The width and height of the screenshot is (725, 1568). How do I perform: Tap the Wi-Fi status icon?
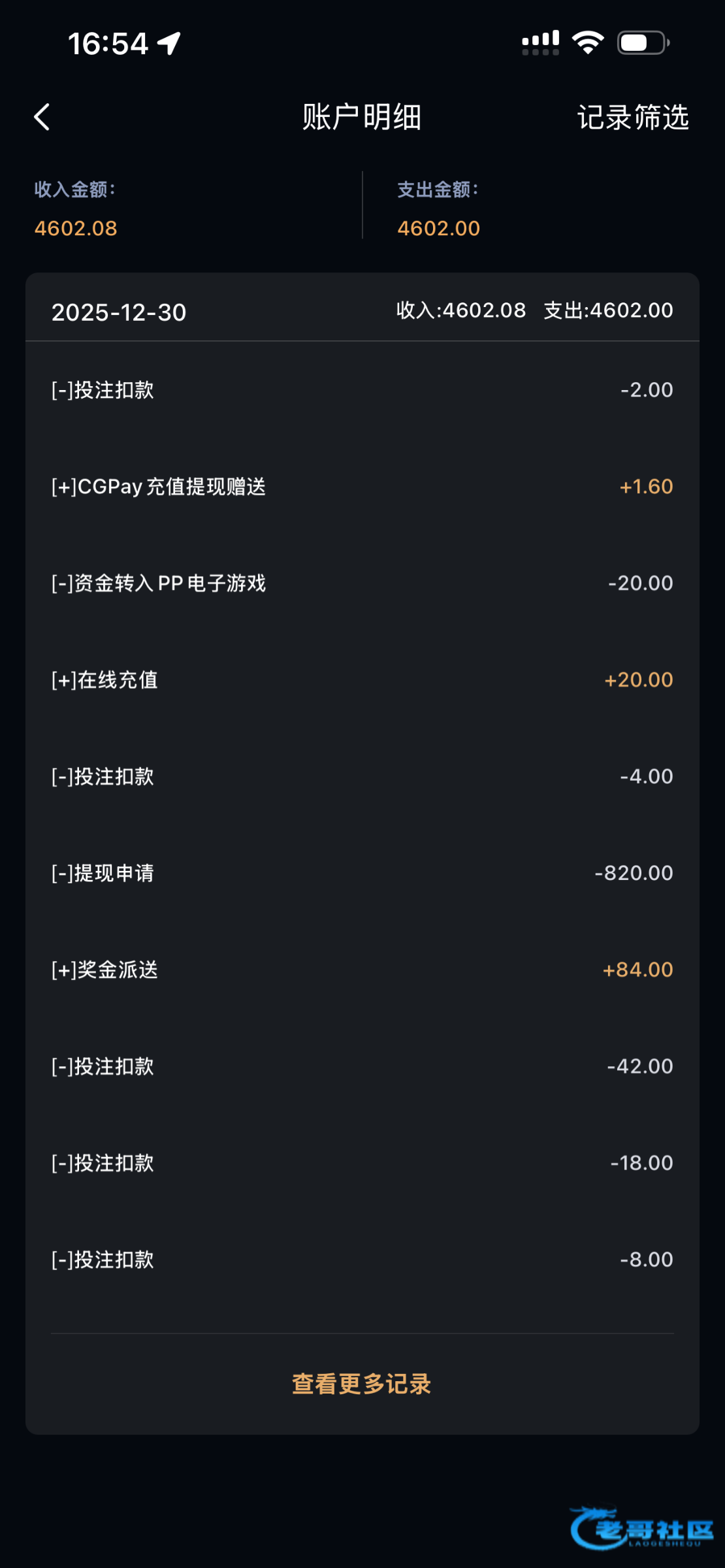coord(588,43)
